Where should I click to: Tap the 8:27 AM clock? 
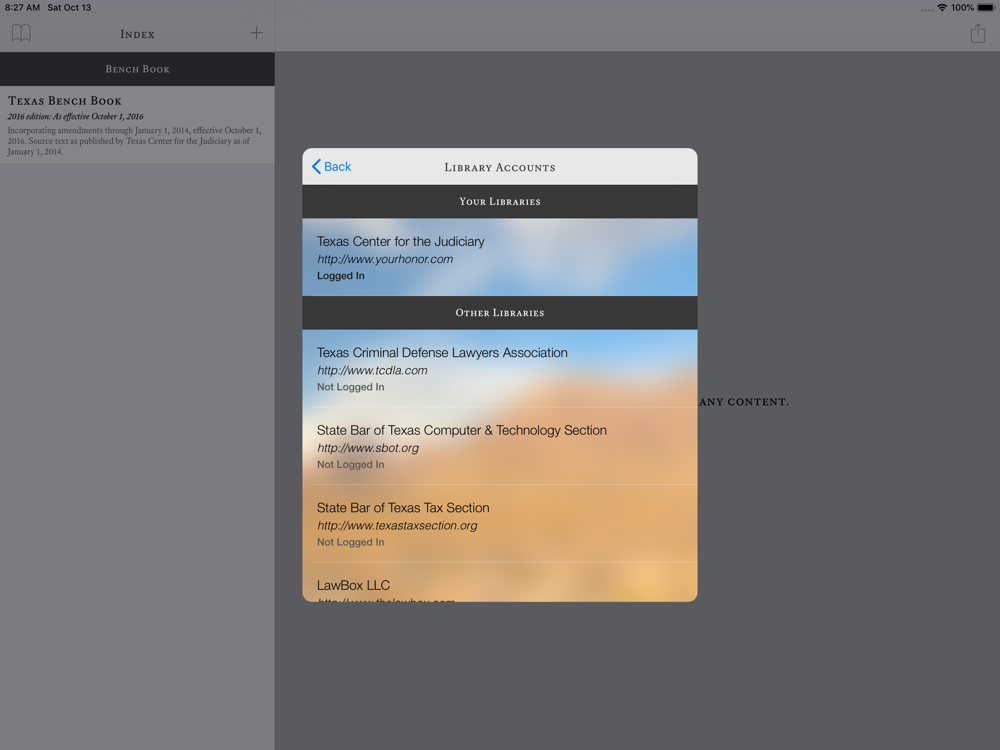pos(22,8)
